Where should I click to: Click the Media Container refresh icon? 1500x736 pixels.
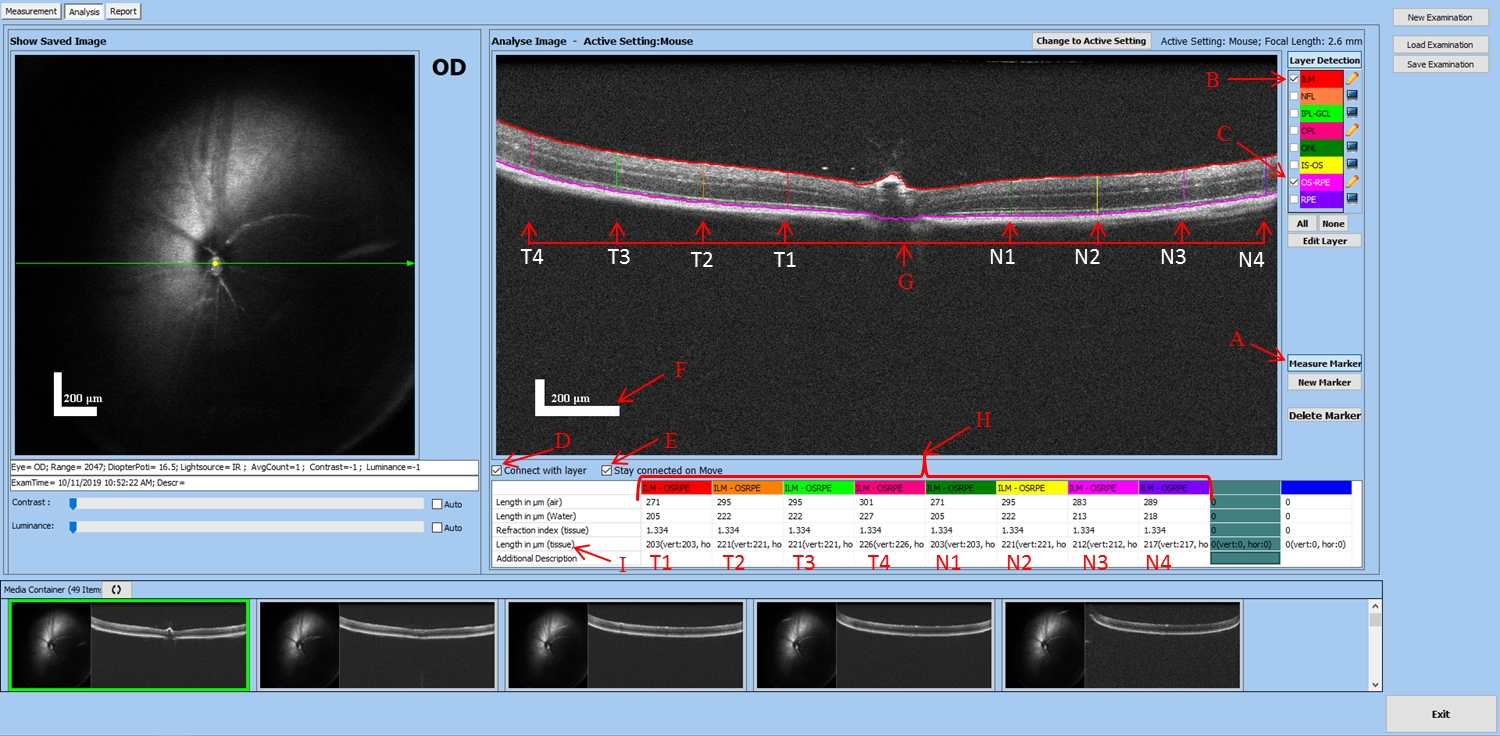tap(116, 590)
